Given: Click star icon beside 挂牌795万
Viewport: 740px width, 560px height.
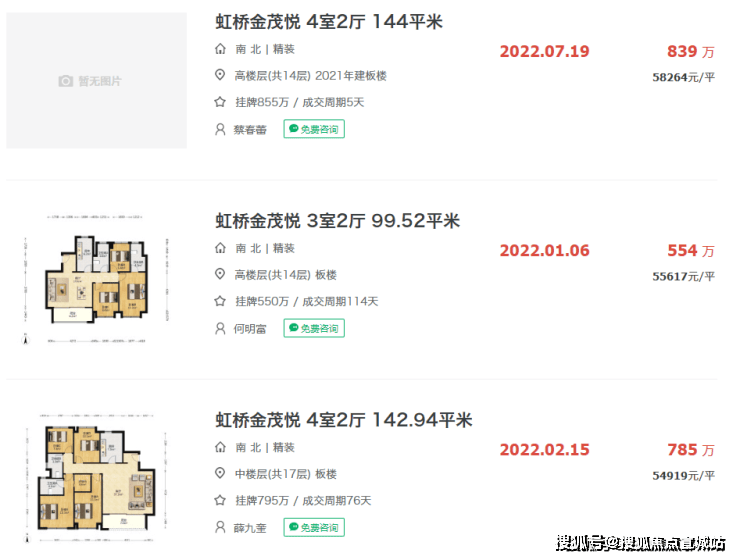Looking at the screenshot, I should point(220,500).
